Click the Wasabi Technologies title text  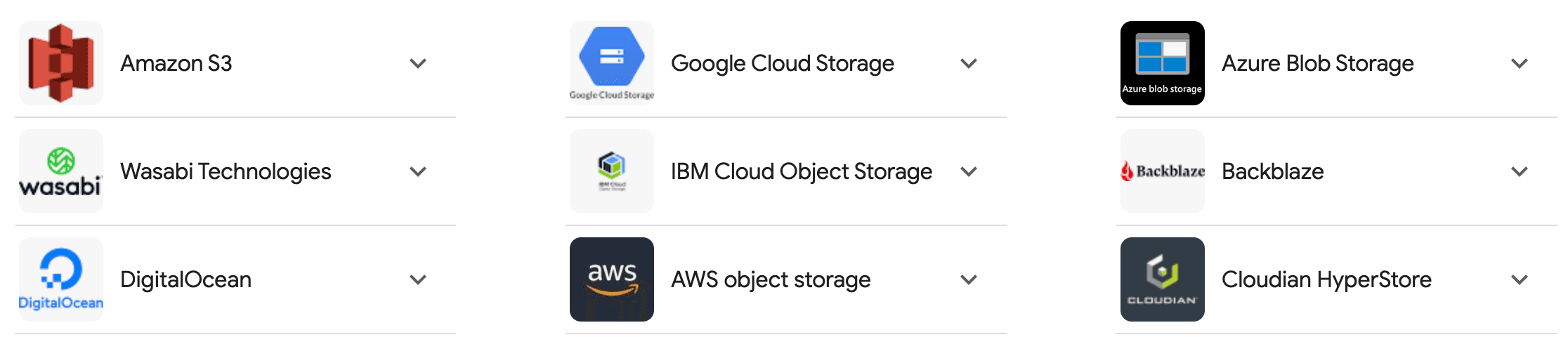[x=226, y=171]
